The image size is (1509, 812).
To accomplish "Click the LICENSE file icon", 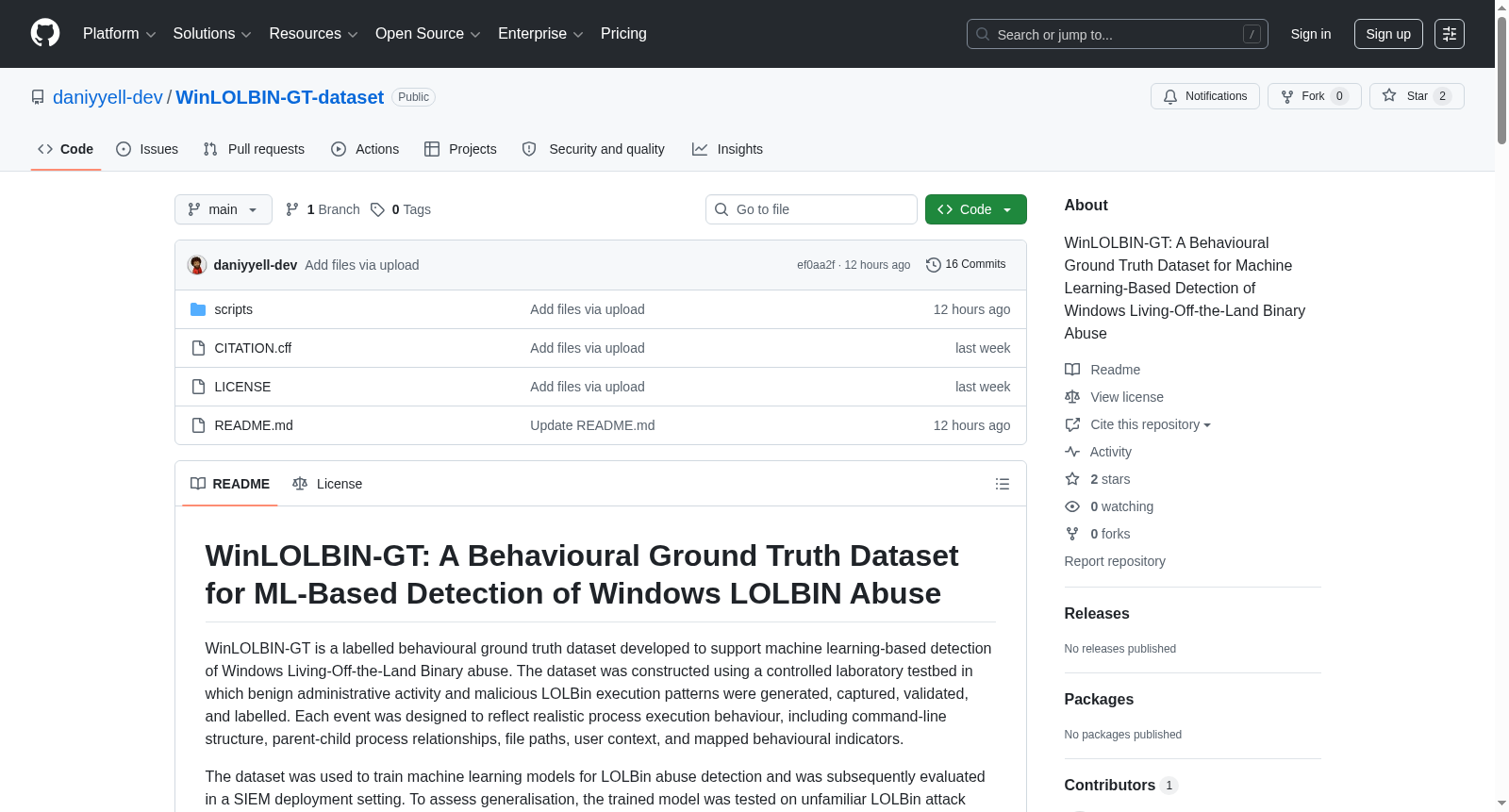I will [x=198, y=387].
